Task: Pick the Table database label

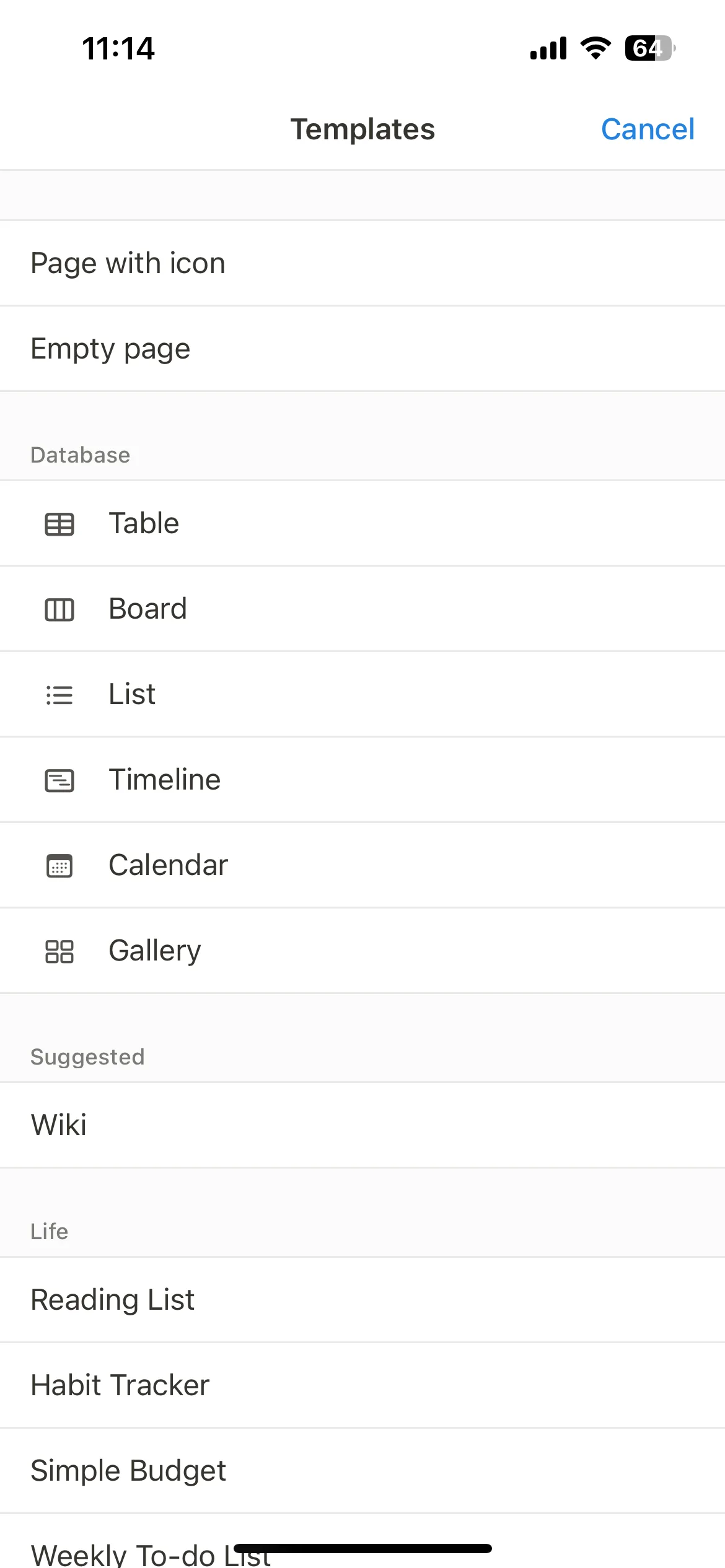Action: tap(144, 523)
